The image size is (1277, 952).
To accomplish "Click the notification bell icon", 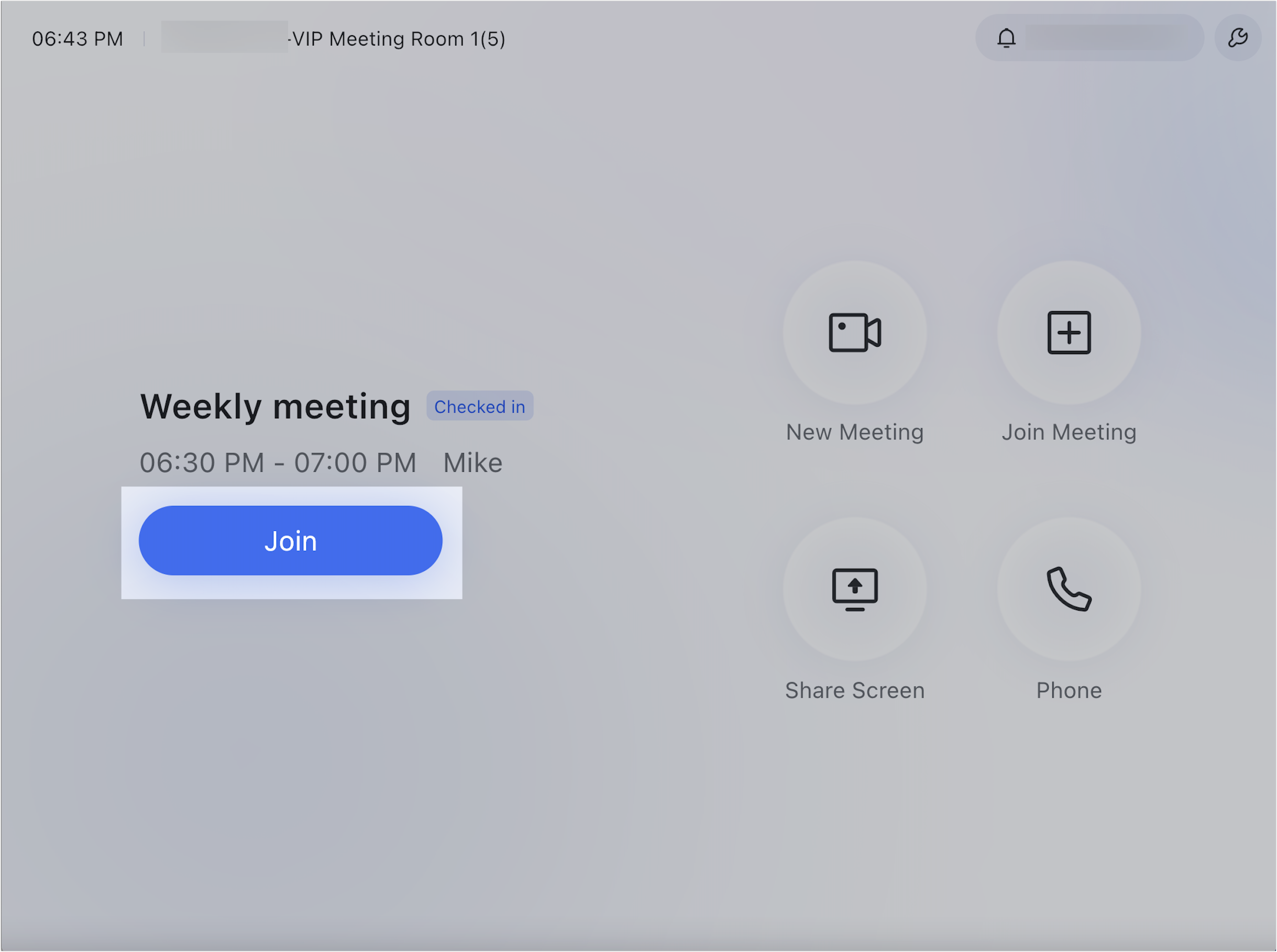I will (1006, 38).
